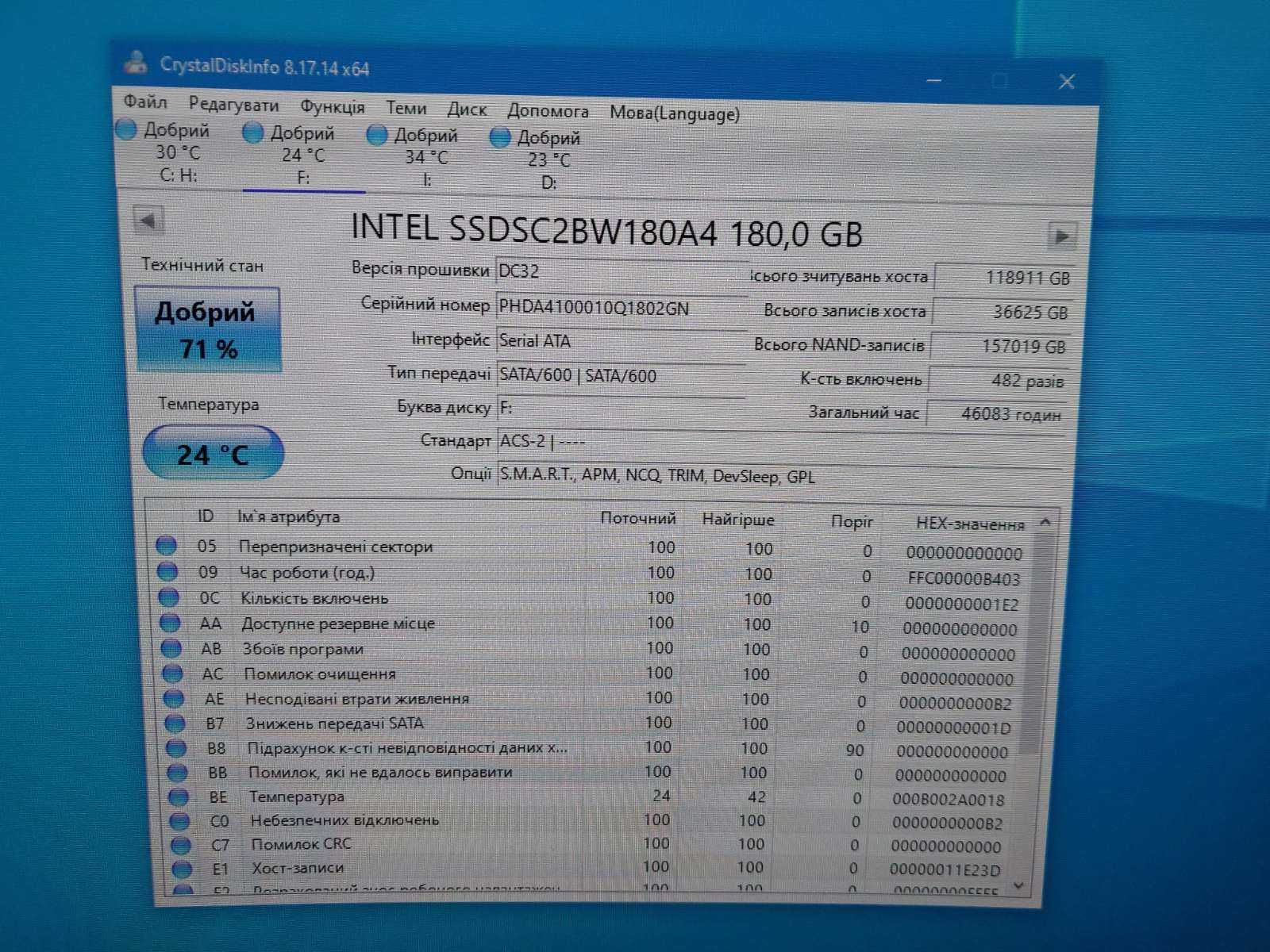Click status dot for attribute AC

172,673
